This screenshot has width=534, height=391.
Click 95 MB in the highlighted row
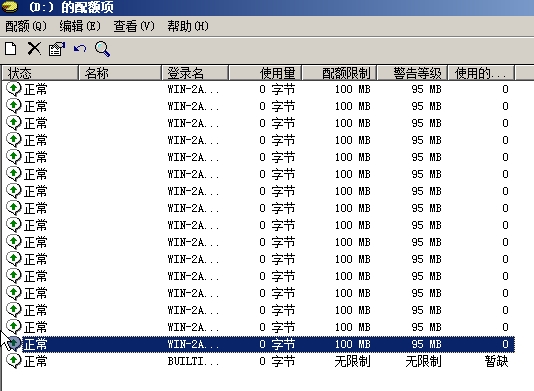(x=426, y=344)
